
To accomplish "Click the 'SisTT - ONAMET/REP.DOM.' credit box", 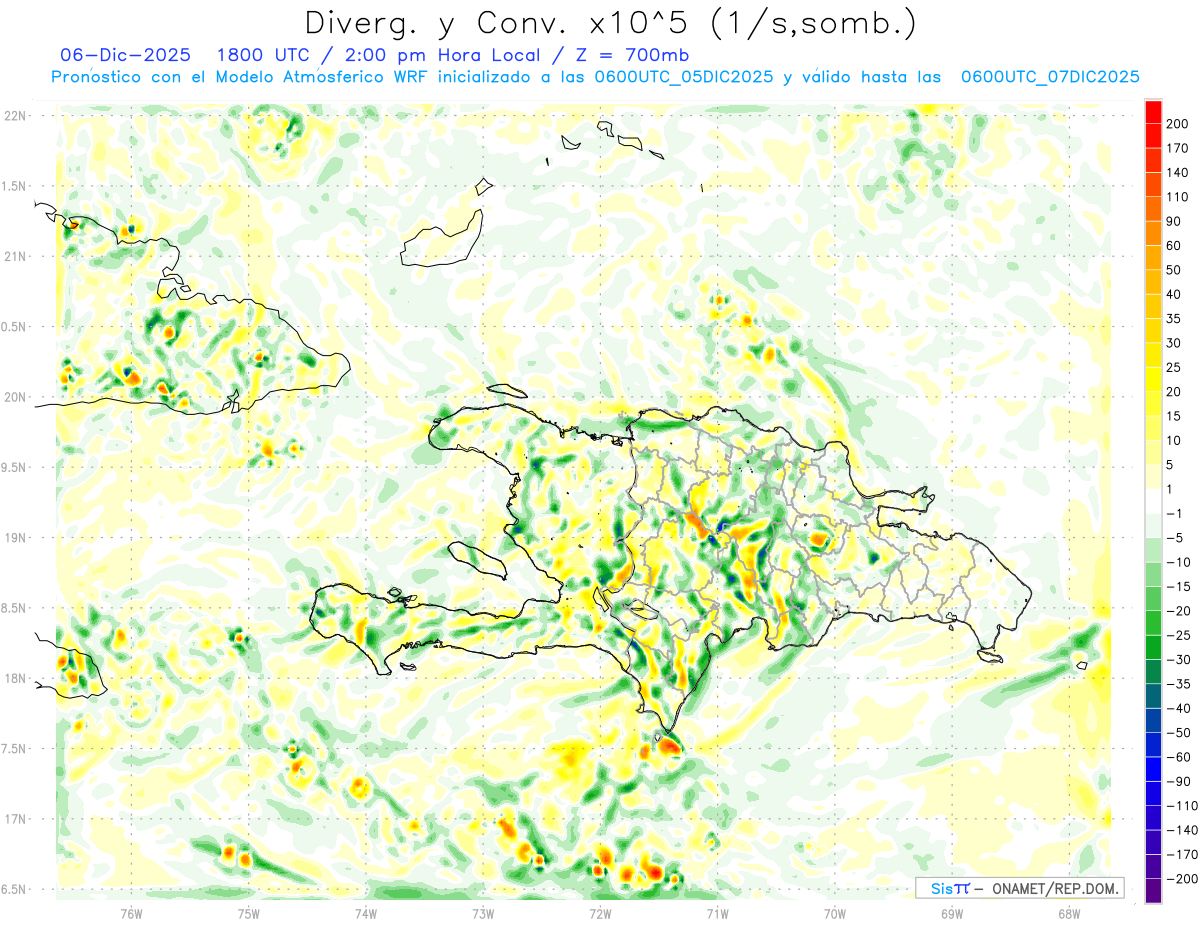I will pyautogui.click(x=1019, y=888).
